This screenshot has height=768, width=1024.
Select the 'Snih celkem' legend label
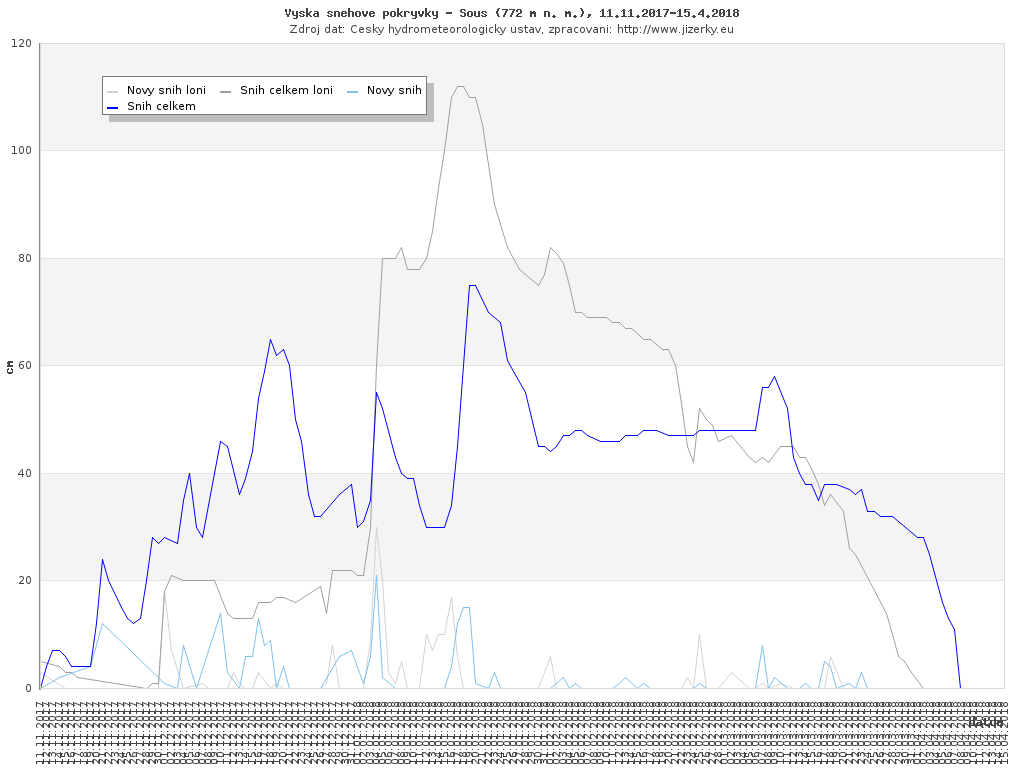pos(161,106)
